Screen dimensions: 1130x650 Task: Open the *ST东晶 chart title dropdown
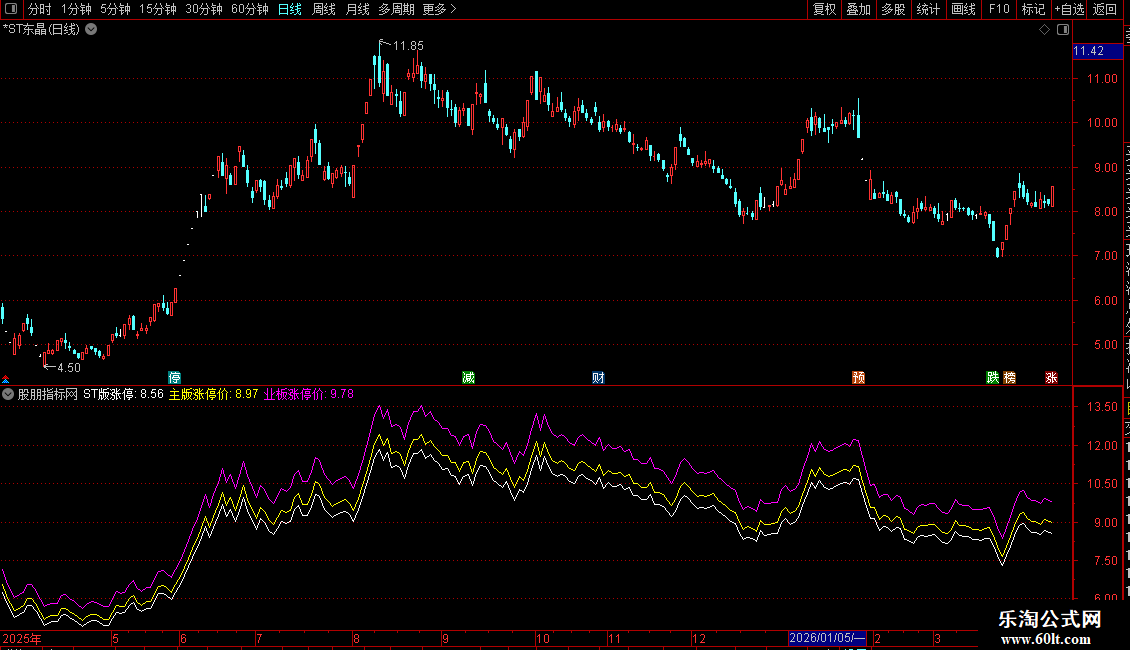92,30
